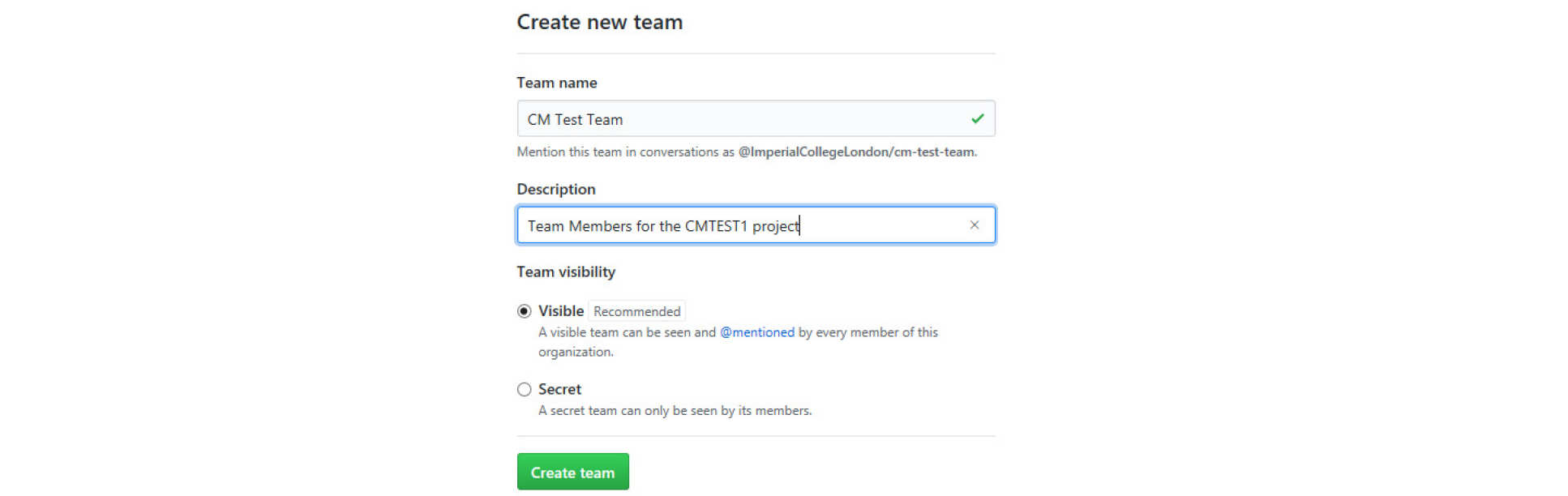Click the 'CM Test Team' text in name field

(575, 120)
